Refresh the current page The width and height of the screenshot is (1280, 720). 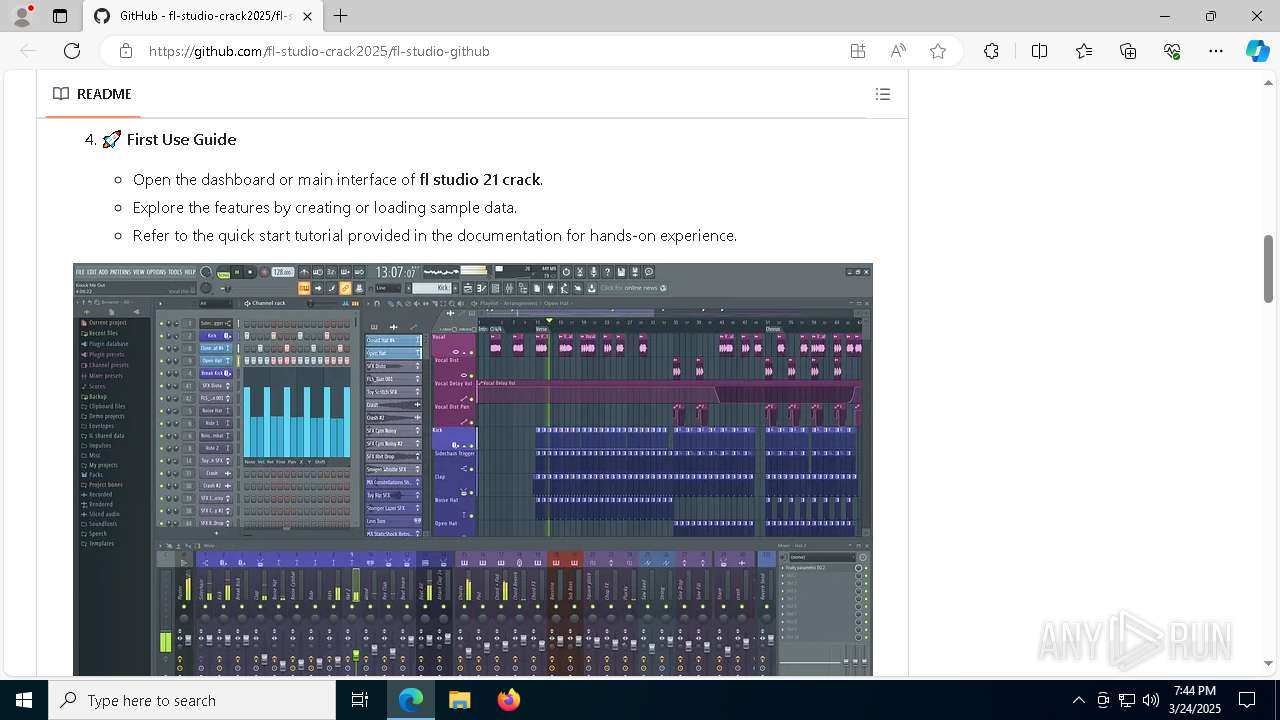72,51
